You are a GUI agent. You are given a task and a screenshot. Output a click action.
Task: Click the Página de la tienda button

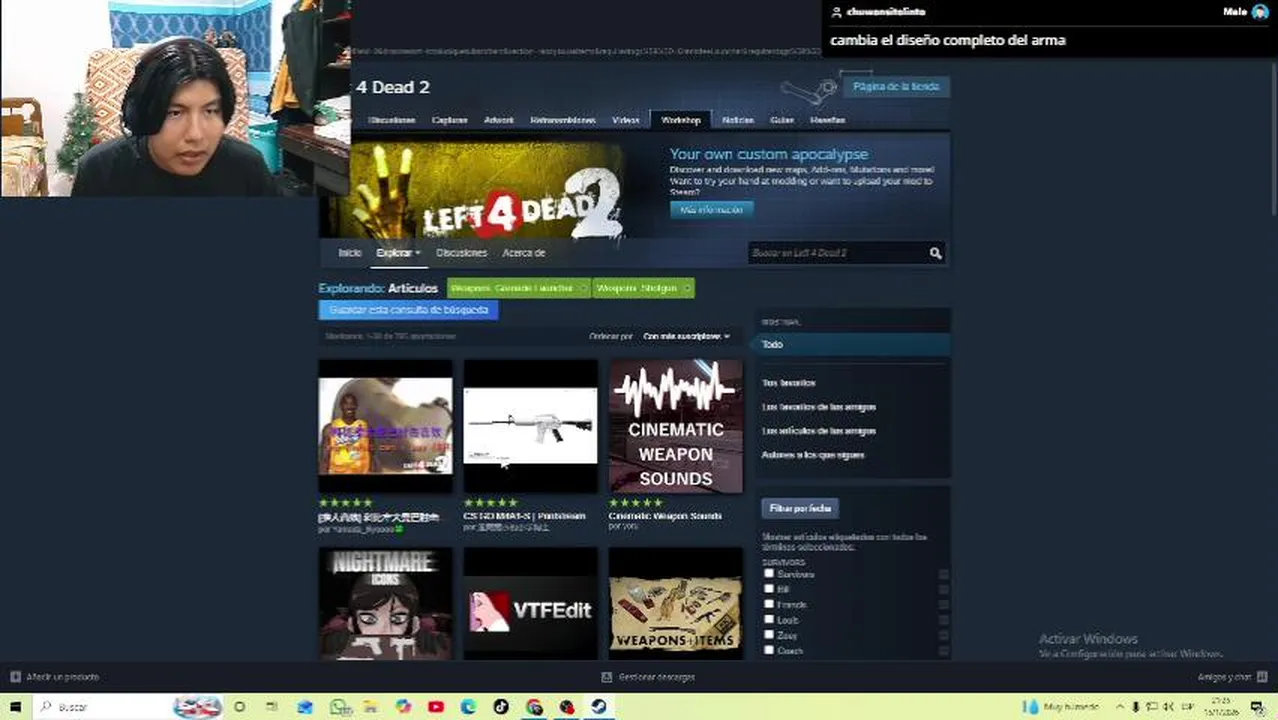pyautogui.click(x=896, y=87)
